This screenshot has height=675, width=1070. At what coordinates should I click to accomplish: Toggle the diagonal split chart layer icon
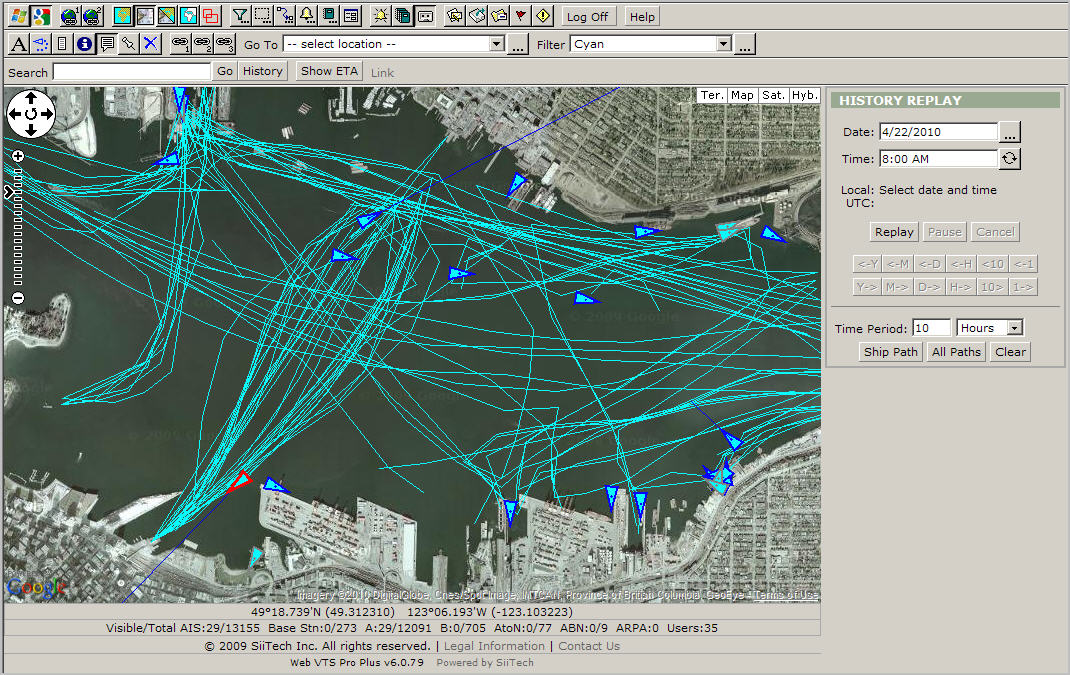click(167, 16)
